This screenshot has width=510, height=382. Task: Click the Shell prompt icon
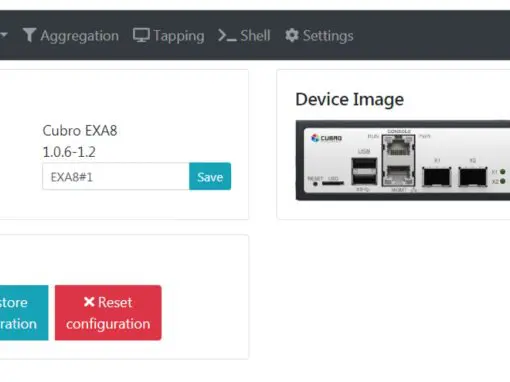pos(227,35)
